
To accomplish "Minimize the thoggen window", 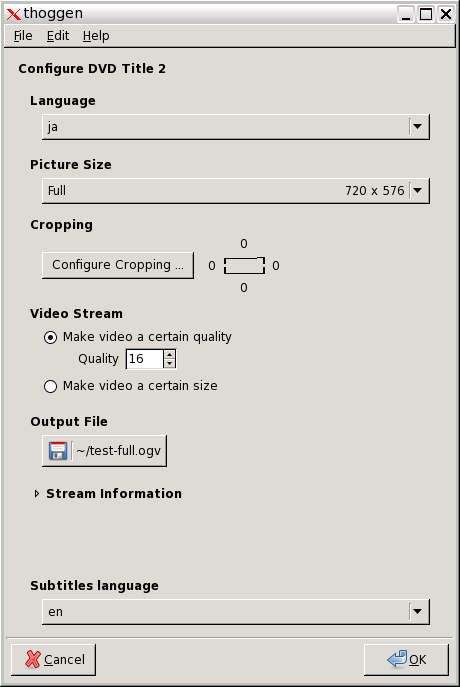I will [406, 14].
